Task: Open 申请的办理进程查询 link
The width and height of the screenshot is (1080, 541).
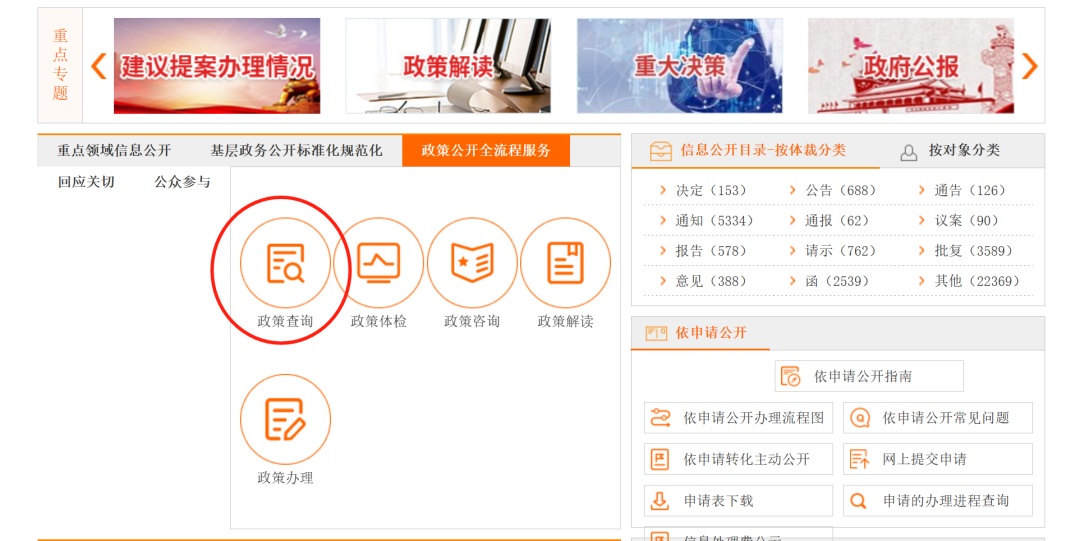Action: coord(938,500)
